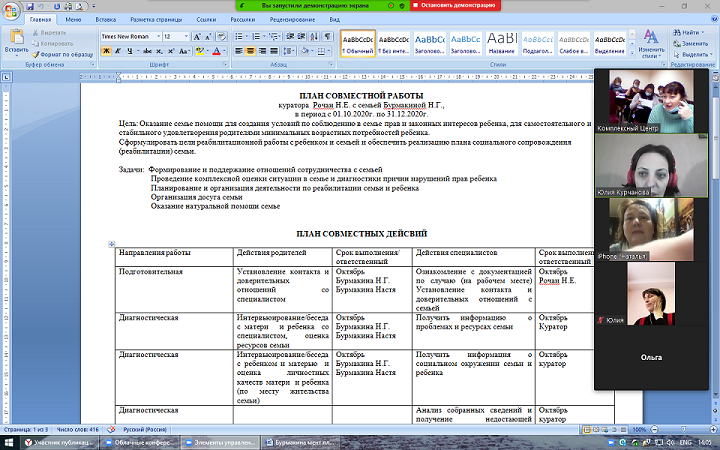
Task: Toggle subscript formatting
Action: click(159, 51)
